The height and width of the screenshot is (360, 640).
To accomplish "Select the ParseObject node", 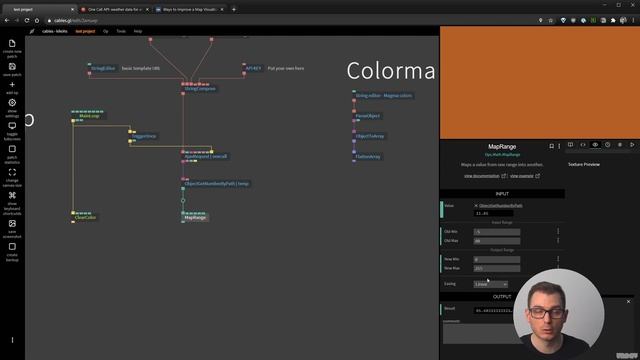I will (x=367, y=116).
